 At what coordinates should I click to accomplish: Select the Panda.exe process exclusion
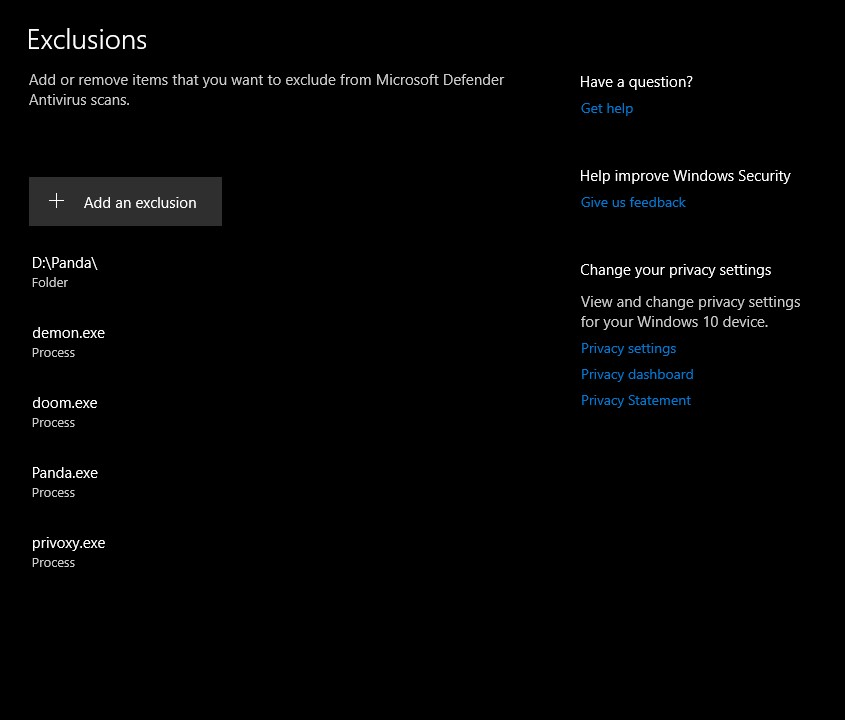pos(65,482)
